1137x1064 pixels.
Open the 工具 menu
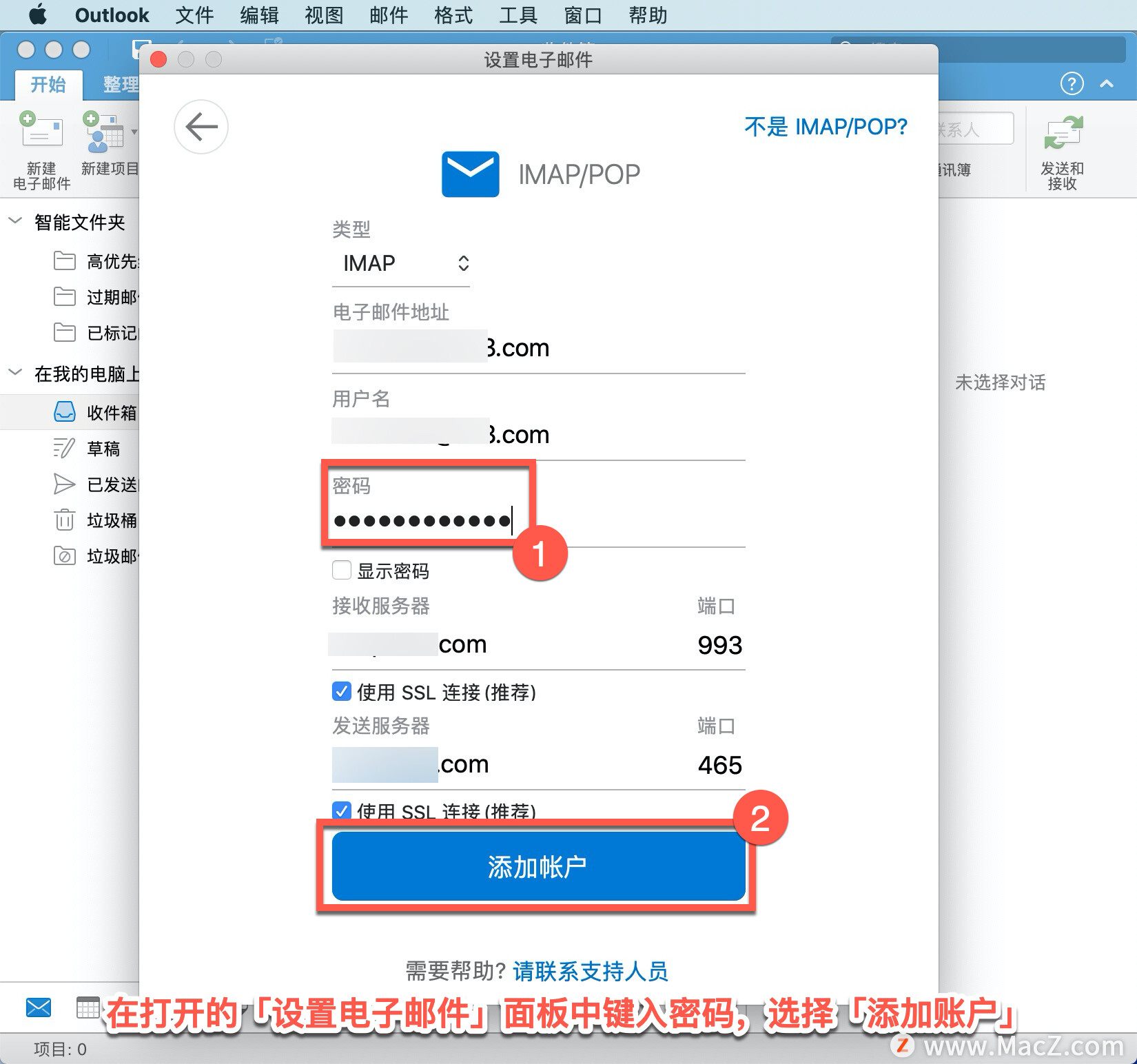click(518, 14)
